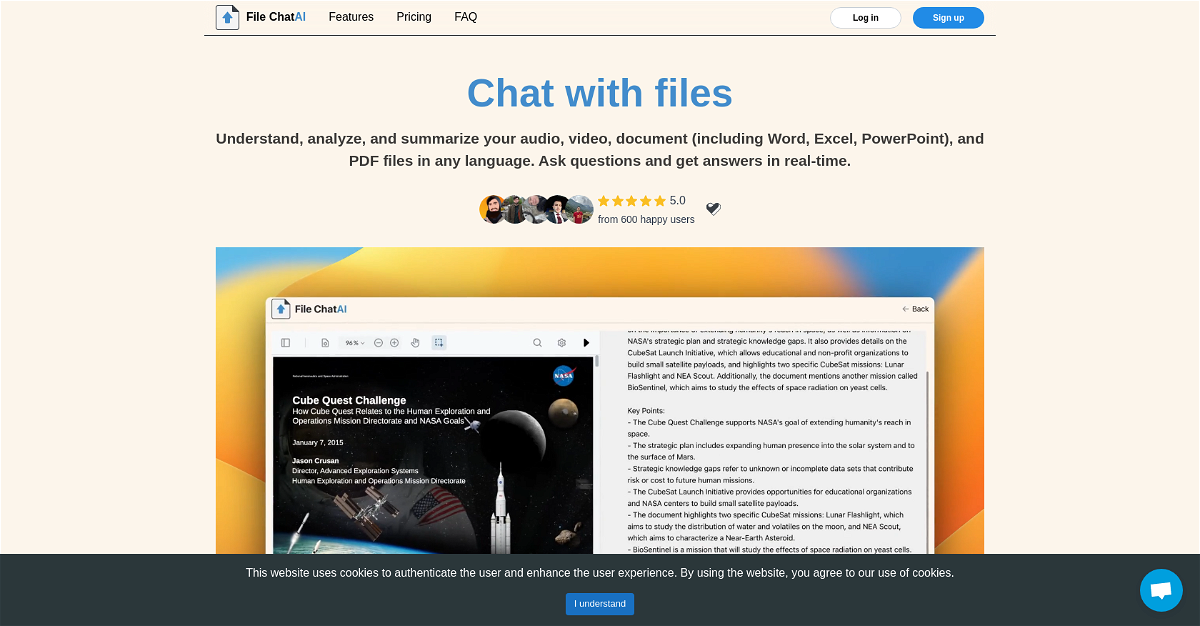Click the zoom out minus icon

(x=378, y=342)
